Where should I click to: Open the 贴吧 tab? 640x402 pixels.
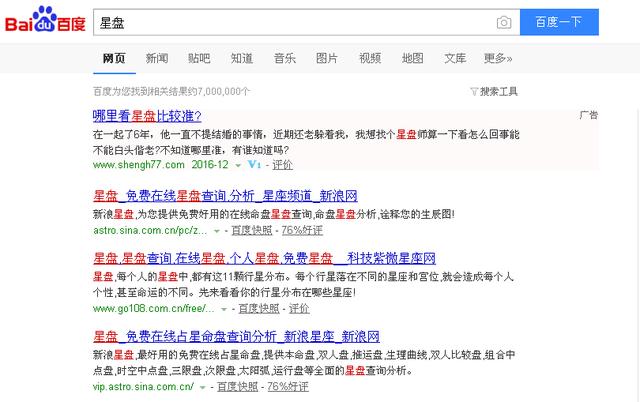(x=199, y=58)
